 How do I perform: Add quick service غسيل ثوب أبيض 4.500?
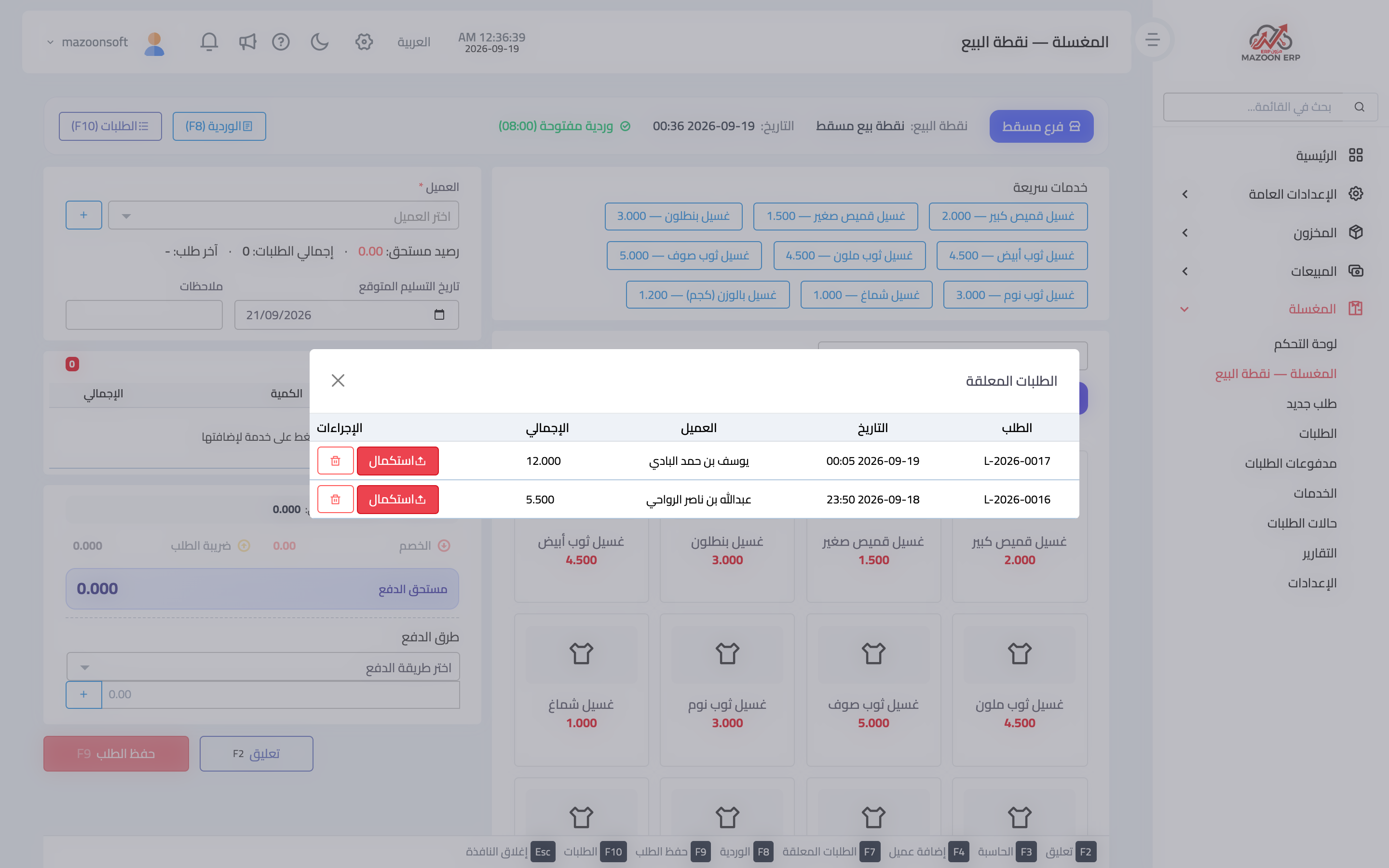(x=1012, y=256)
